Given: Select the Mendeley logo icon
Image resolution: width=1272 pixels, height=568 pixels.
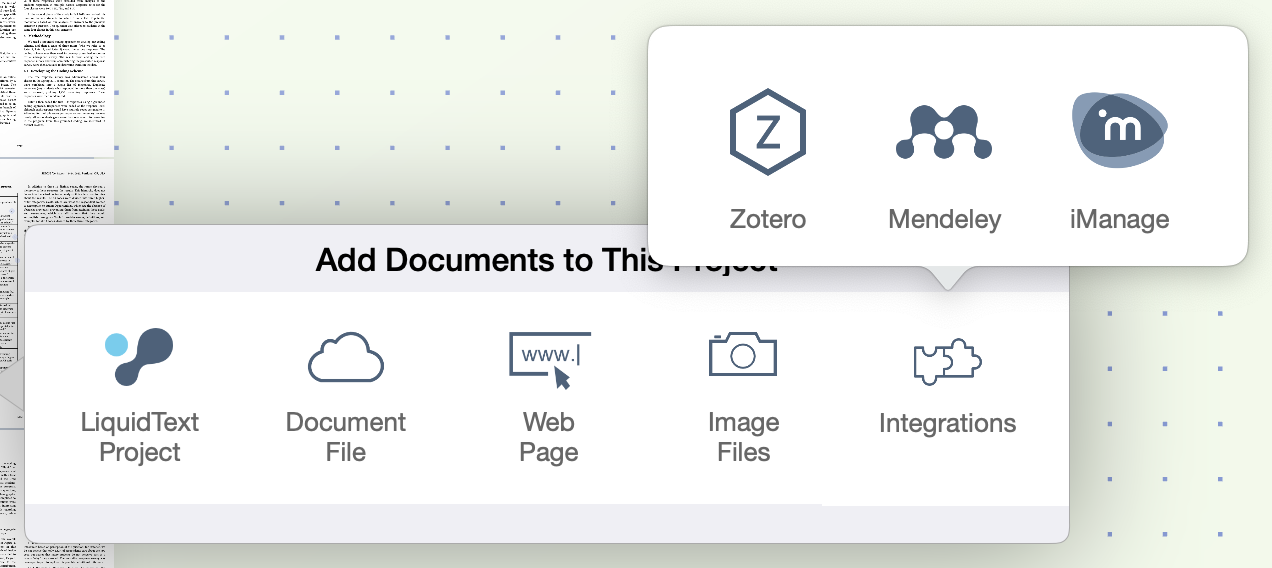Looking at the screenshot, I should coord(944,133).
